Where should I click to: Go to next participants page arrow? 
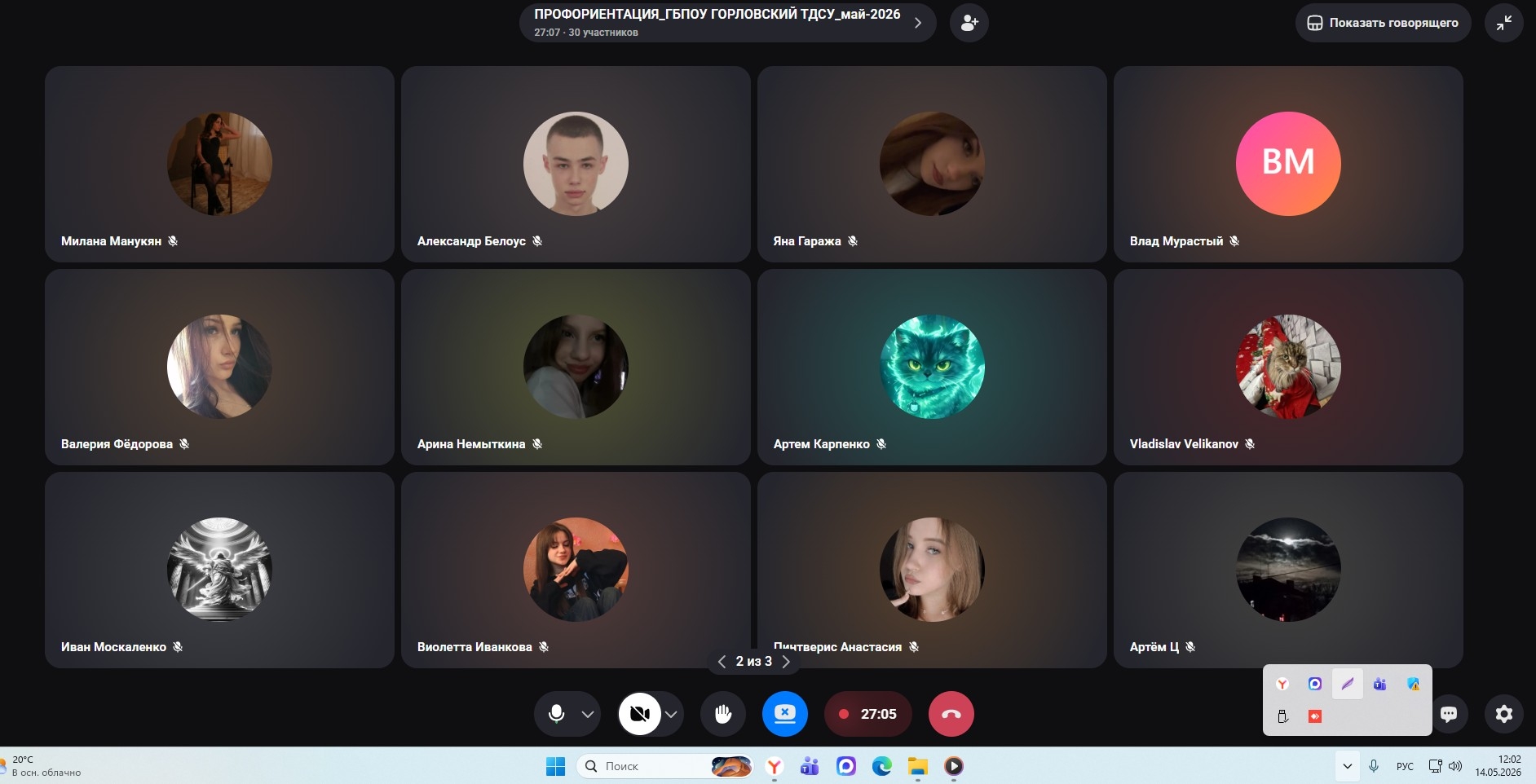(x=786, y=662)
